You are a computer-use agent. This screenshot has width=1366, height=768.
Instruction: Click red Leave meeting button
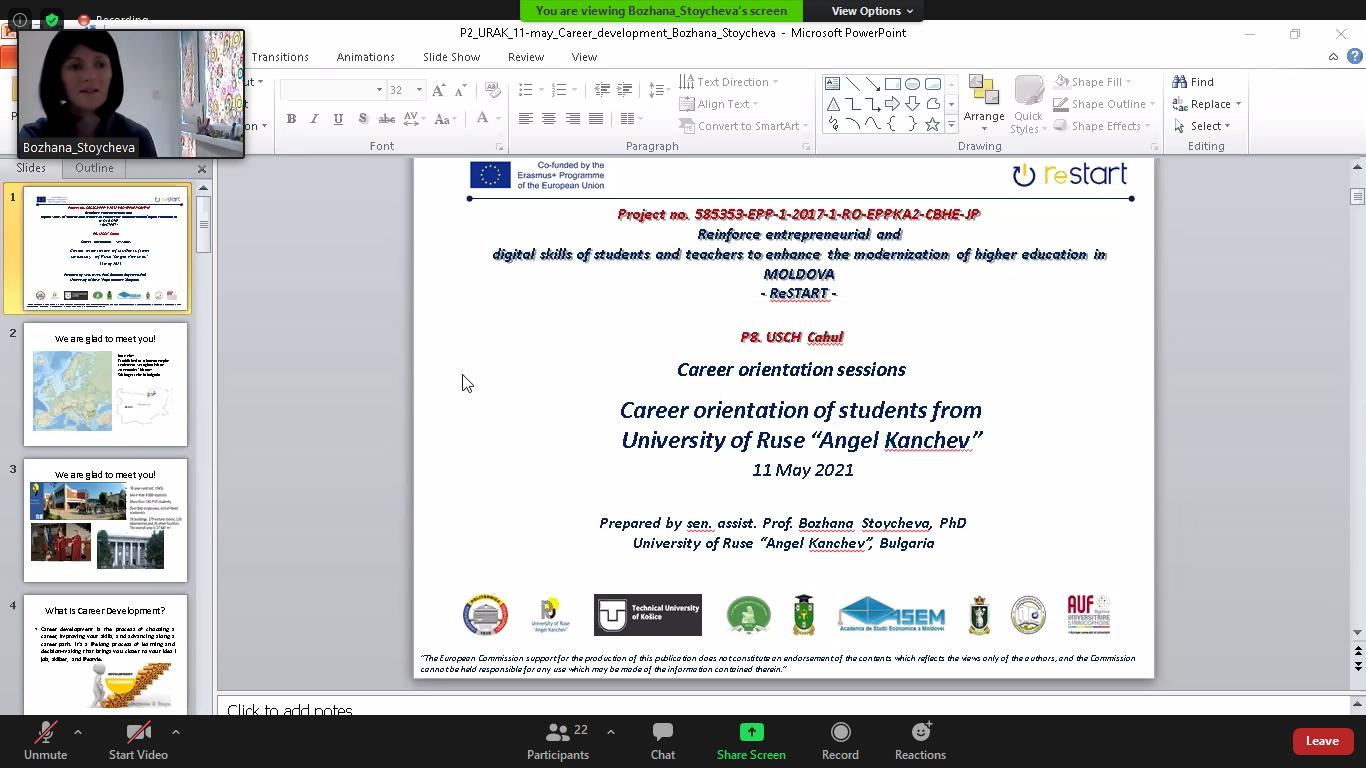click(x=1322, y=741)
